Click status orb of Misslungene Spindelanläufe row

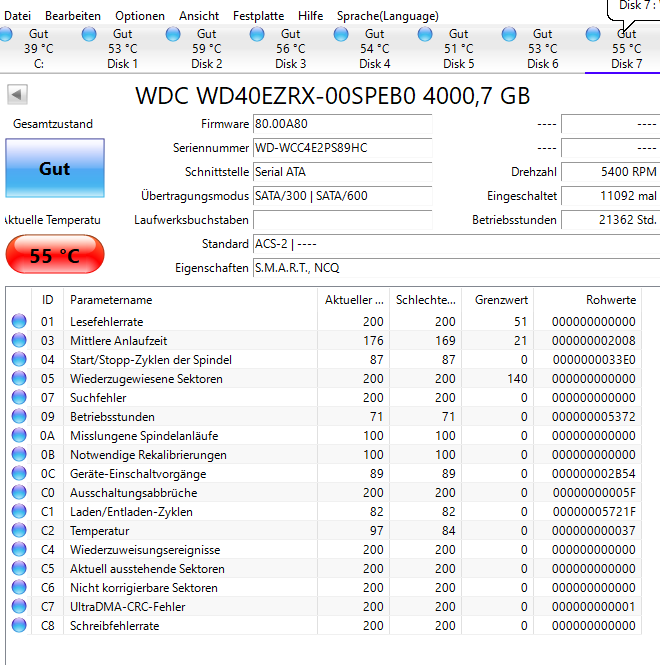[19, 435]
